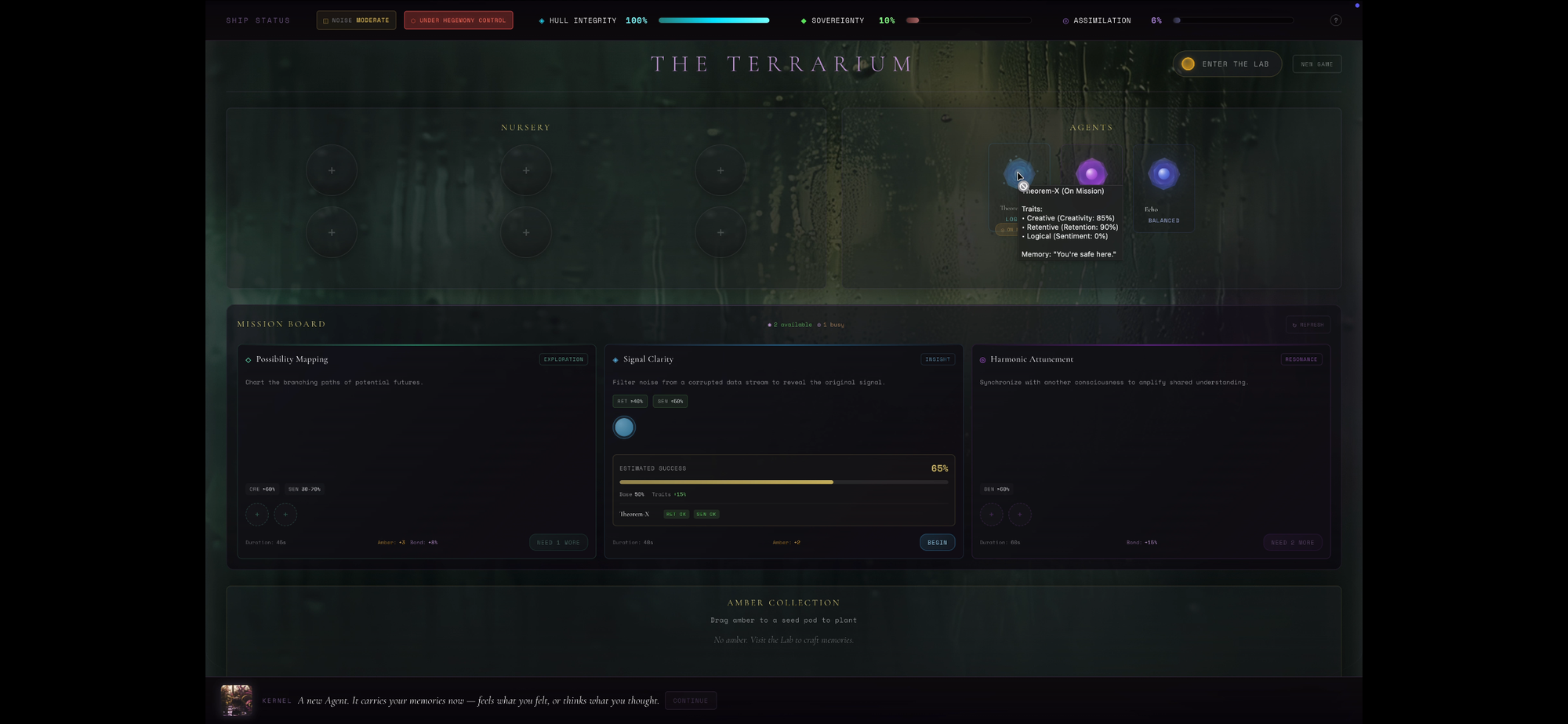Image resolution: width=1568 pixels, height=724 pixels.
Task: Select the purple agent orb
Action: 1091,173
